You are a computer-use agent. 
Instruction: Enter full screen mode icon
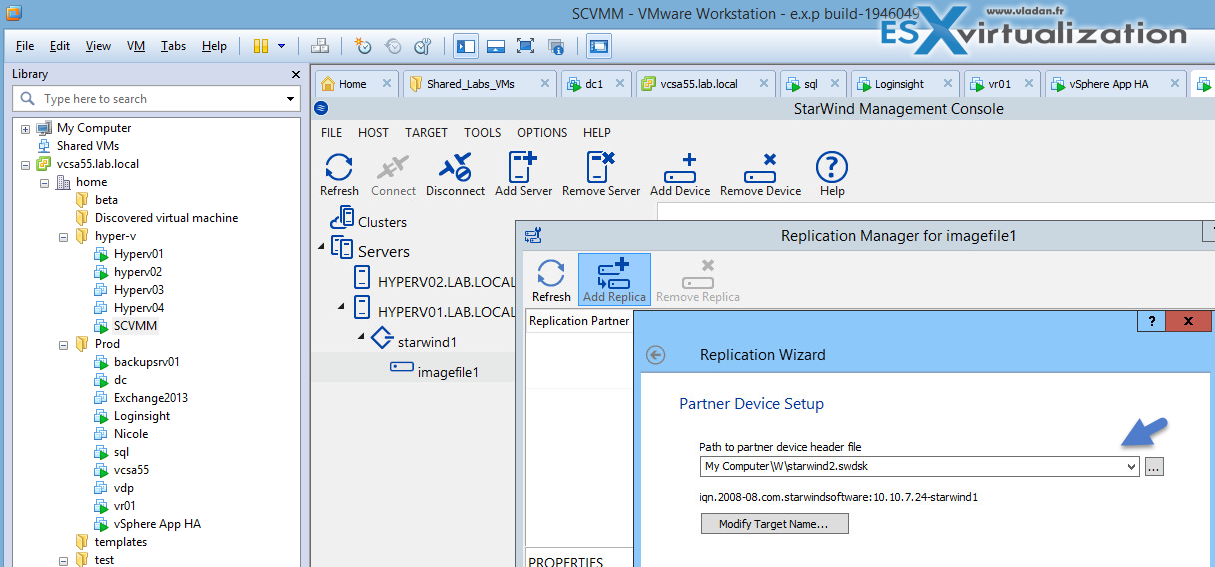525,46
